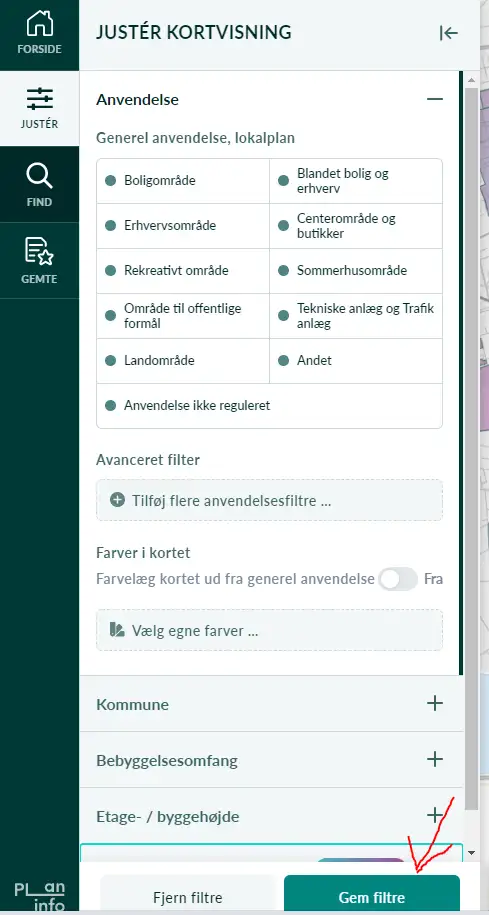
Task: Select the Justér sliders icon
Action: tap(39, 99)
